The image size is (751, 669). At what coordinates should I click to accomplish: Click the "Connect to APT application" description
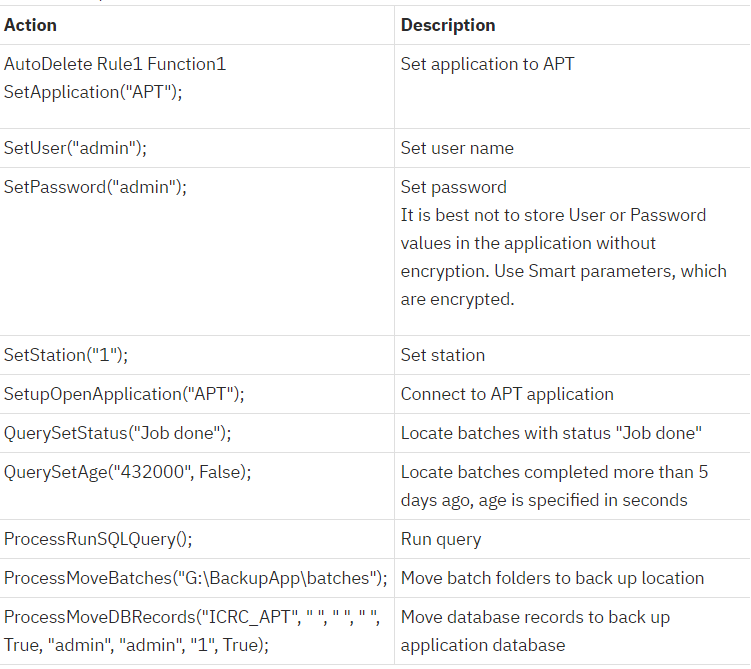click(x=507, y=394)
